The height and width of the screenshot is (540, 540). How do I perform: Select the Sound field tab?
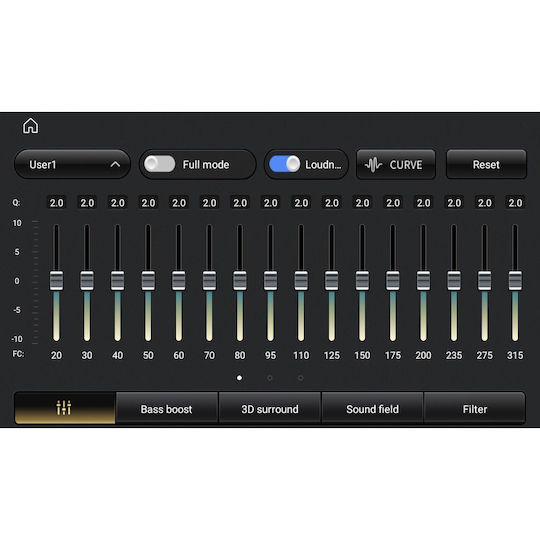click(x=372, y=409)
